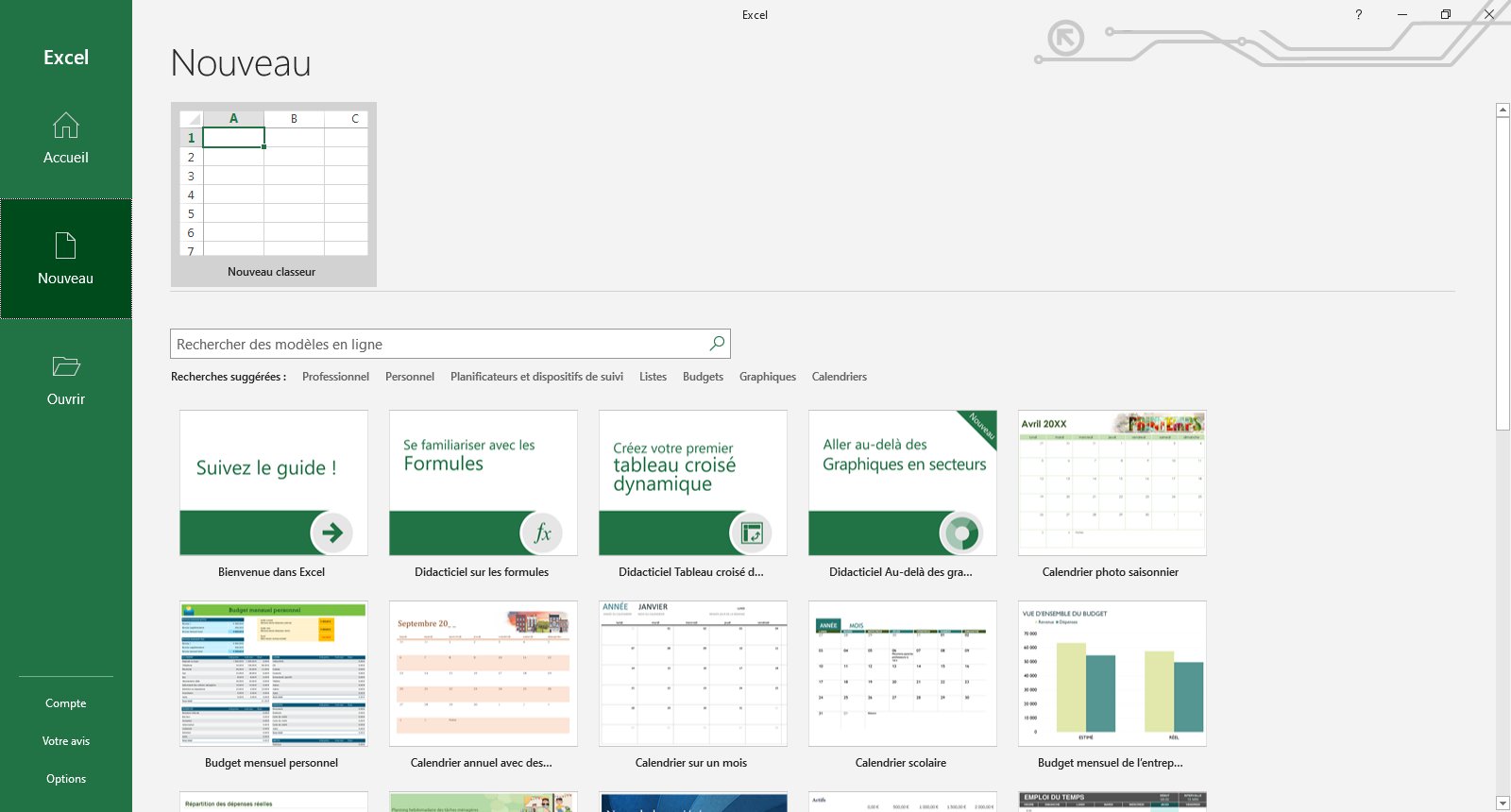Open Didacticiel sur les formules template
The image size is (1511, 812).
point(484,482)
